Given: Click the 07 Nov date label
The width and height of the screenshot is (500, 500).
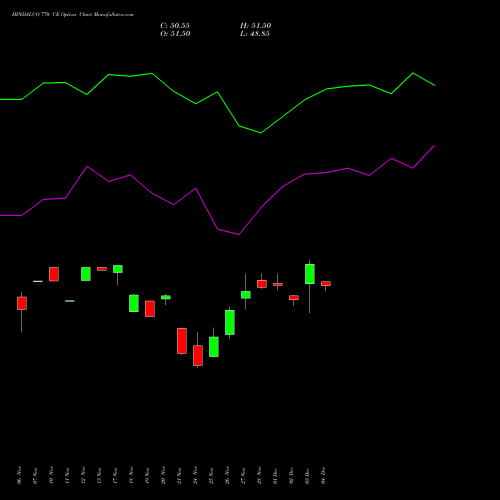Looking at the screenshot, I should point(35,475).
